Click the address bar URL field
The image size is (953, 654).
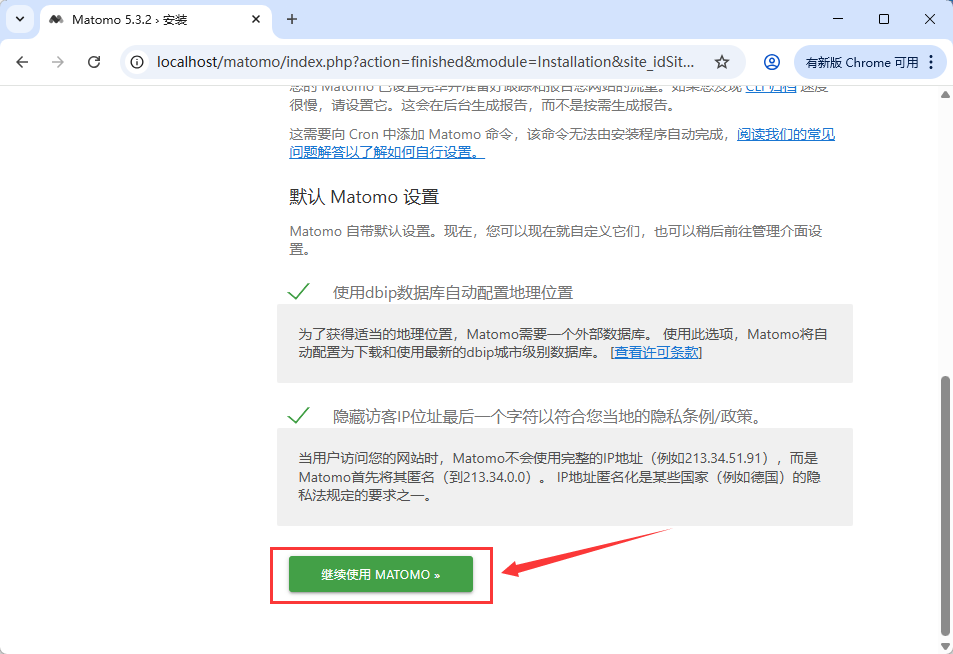(425, 62)
